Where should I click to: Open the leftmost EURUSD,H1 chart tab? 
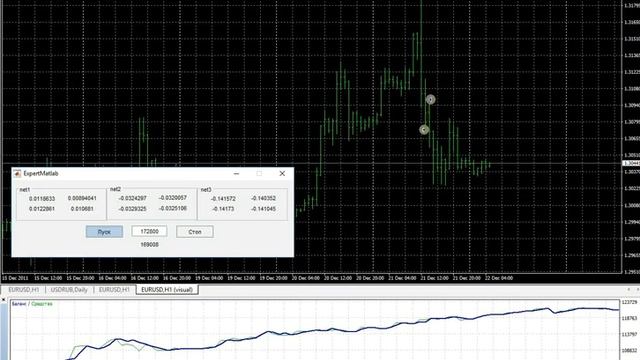click(24, 289)
